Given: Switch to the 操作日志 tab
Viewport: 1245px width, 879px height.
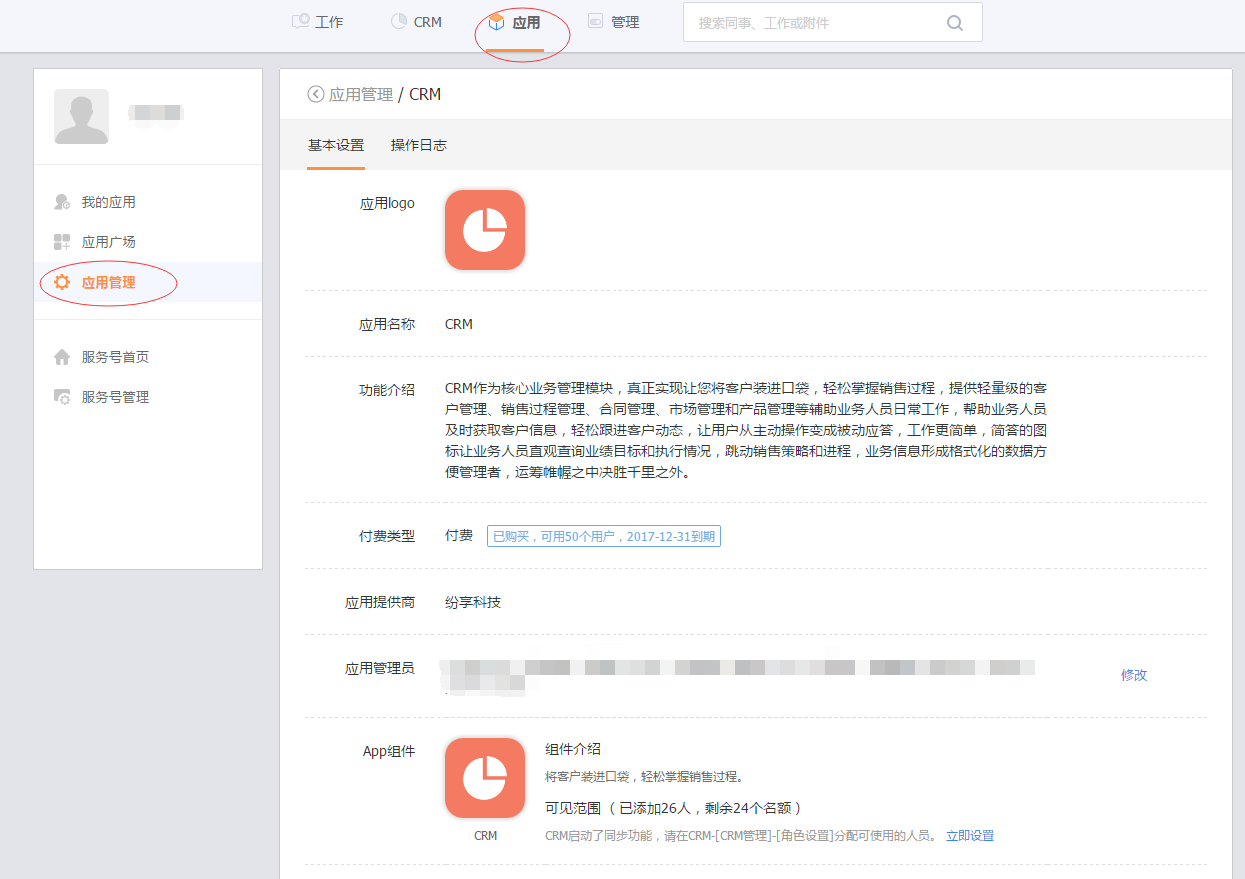Looking at the screenshot, I should coord(418,145).
